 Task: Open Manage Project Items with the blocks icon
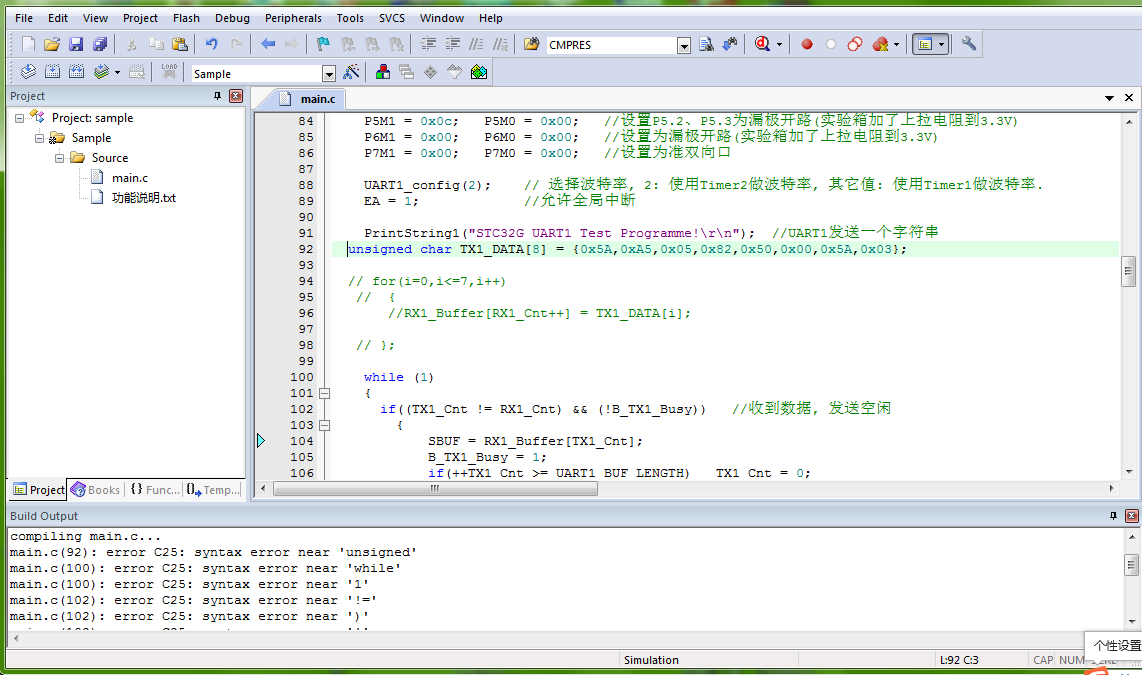(x=383, y=72)
